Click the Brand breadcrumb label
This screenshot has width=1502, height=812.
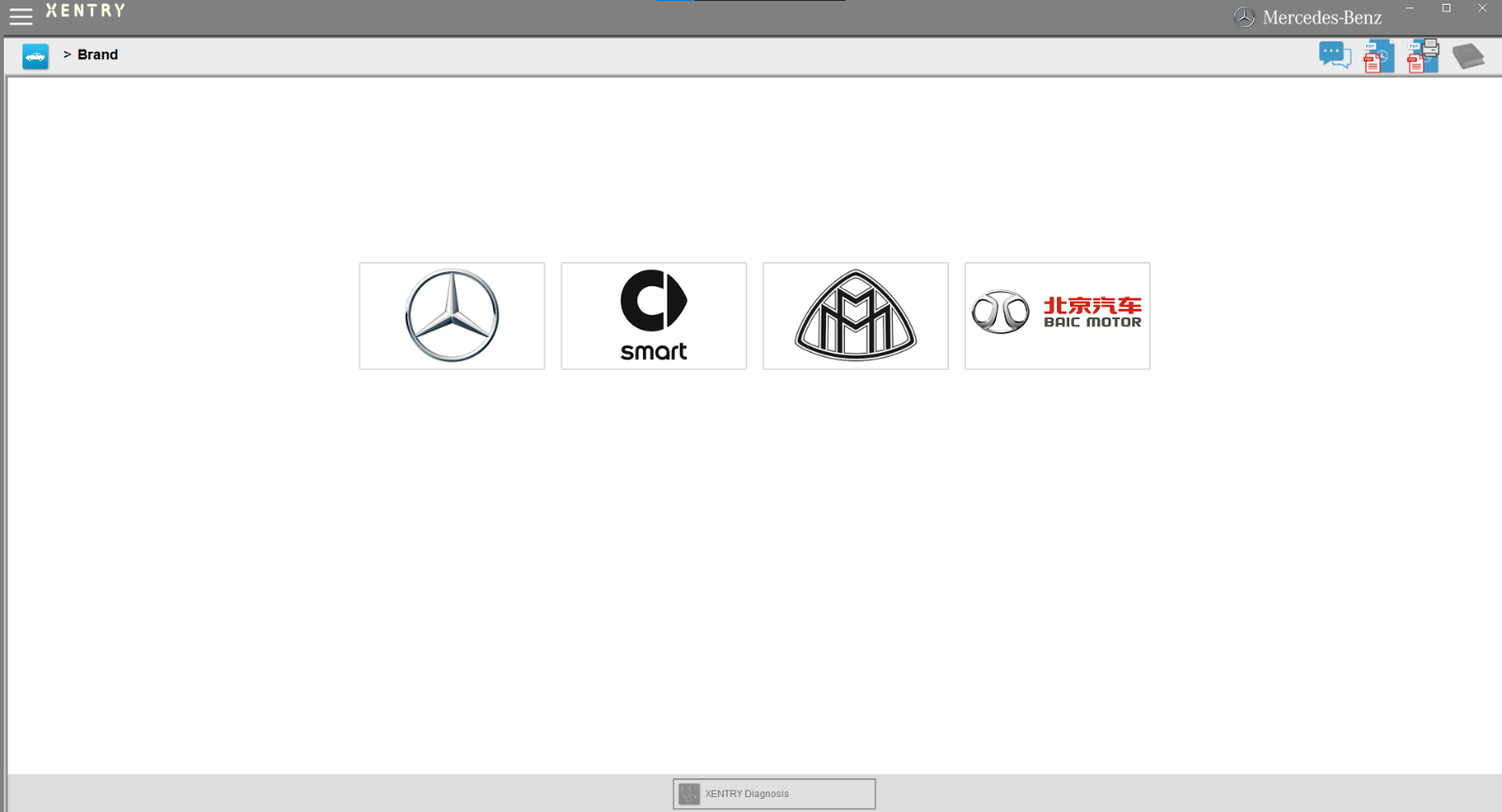click(x=98, y=54)
